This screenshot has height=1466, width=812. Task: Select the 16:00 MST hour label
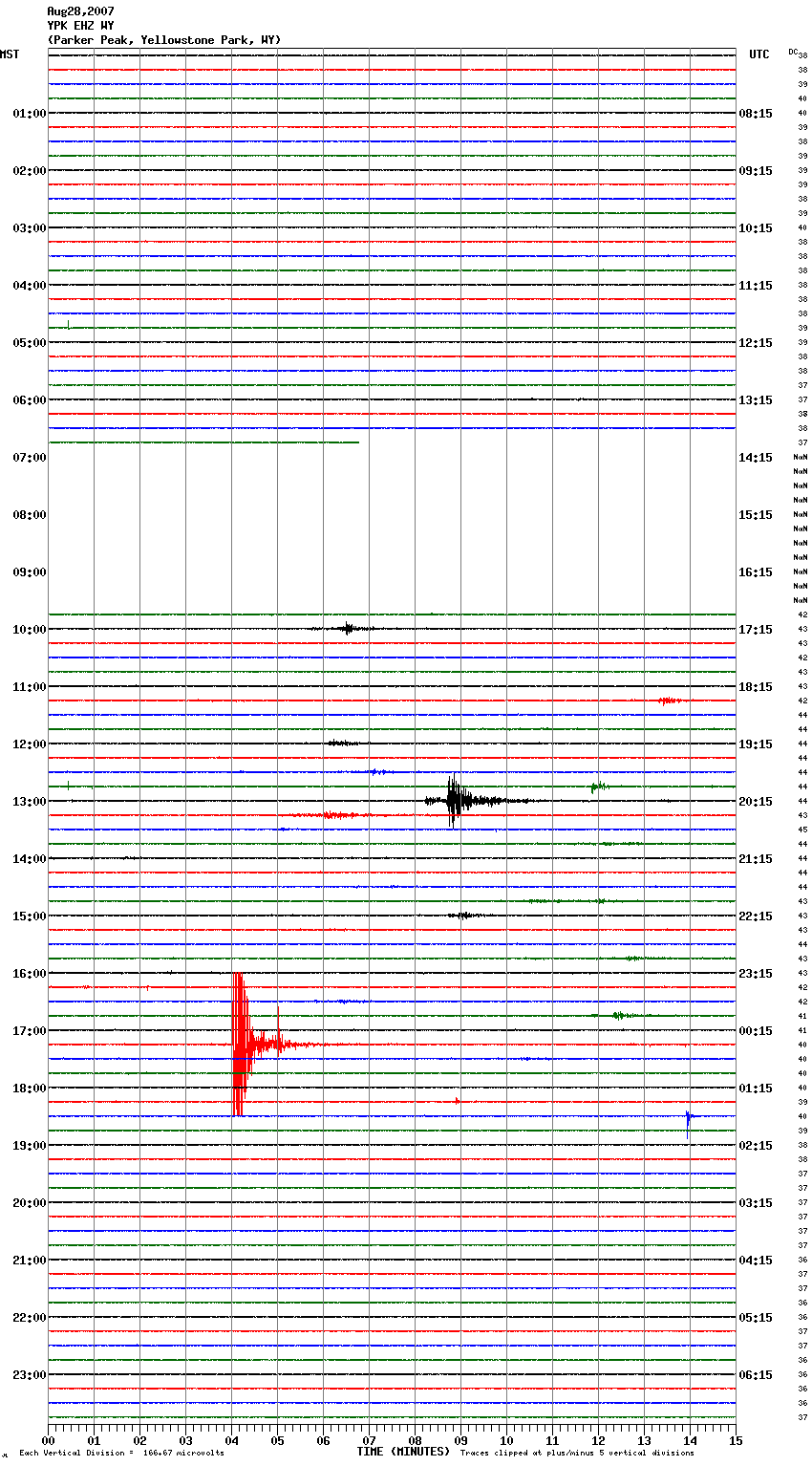[x=29, y=974]
